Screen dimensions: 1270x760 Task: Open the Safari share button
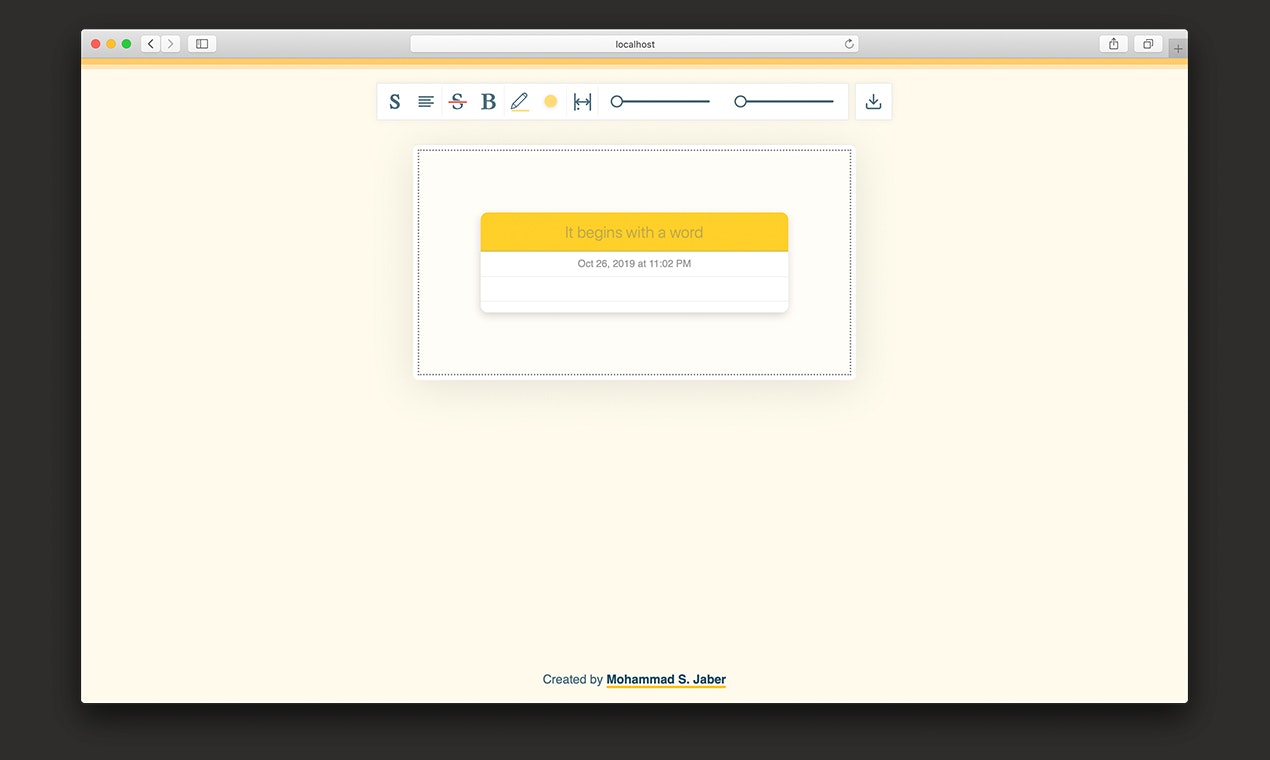[x=1113, y=44]
